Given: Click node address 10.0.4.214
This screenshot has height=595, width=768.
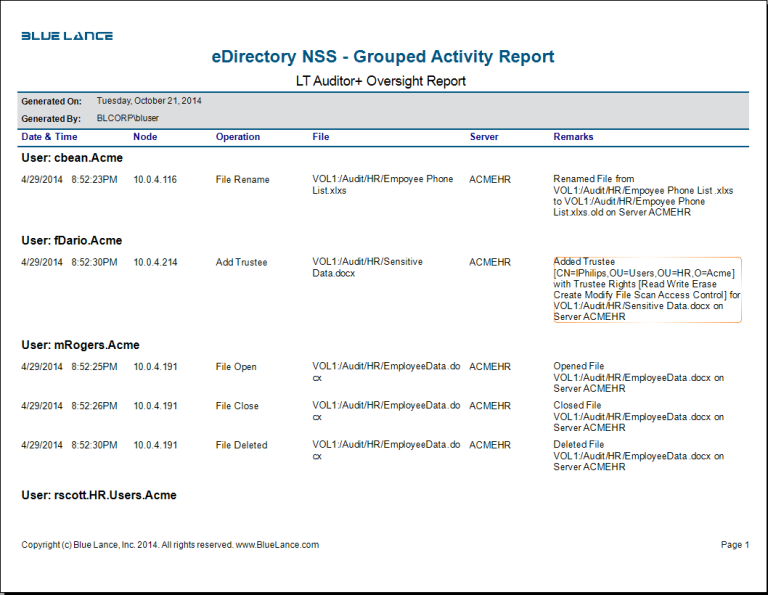Looking at the screenshot, I should click(x=155, y=263).
